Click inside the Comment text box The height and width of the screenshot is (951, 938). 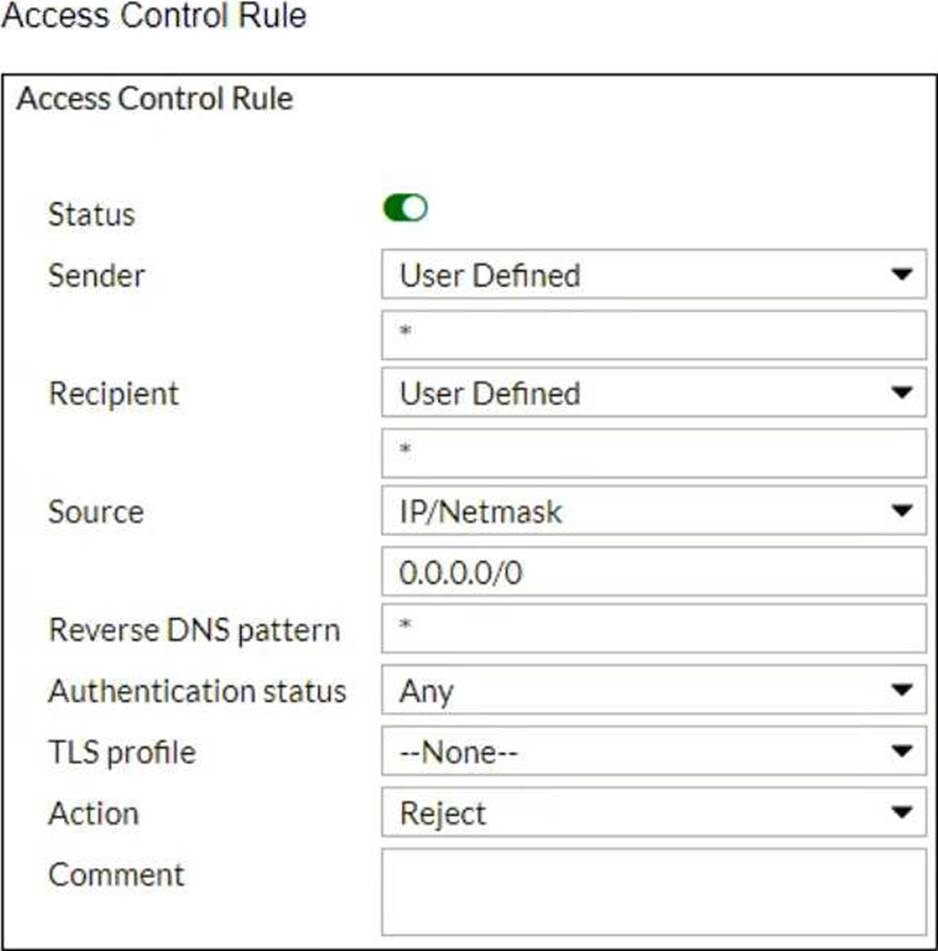tap(653, 891)
